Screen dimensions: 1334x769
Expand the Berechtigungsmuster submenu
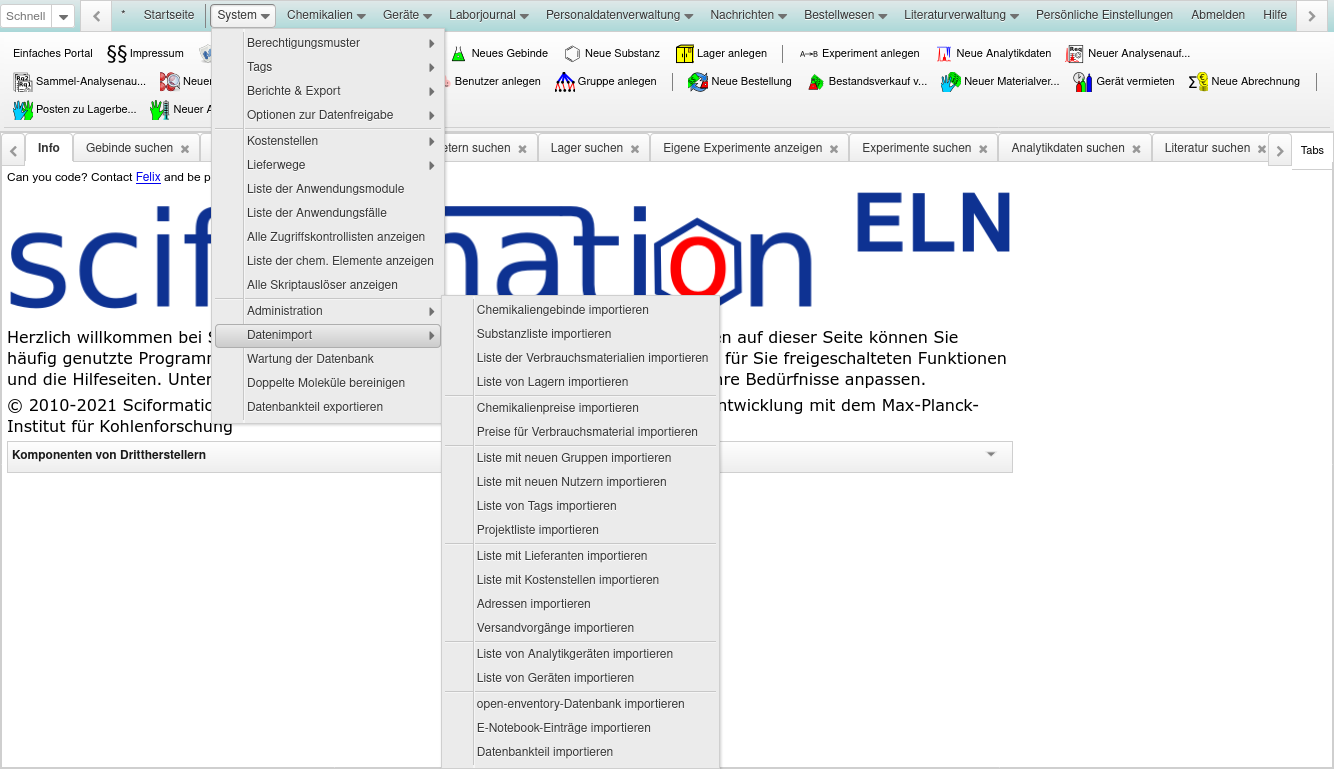[x=328, y=43]
